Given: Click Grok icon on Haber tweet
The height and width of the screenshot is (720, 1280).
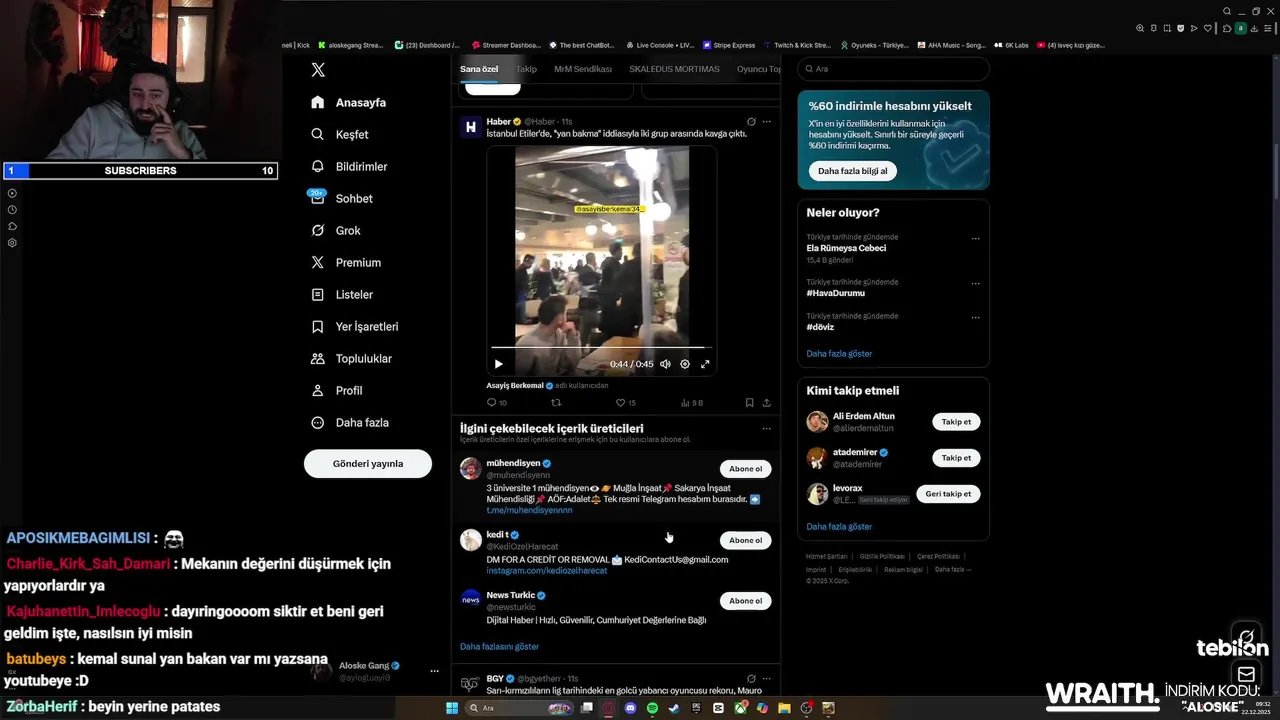Looking at the screenshot, I should tap(751, 122).
